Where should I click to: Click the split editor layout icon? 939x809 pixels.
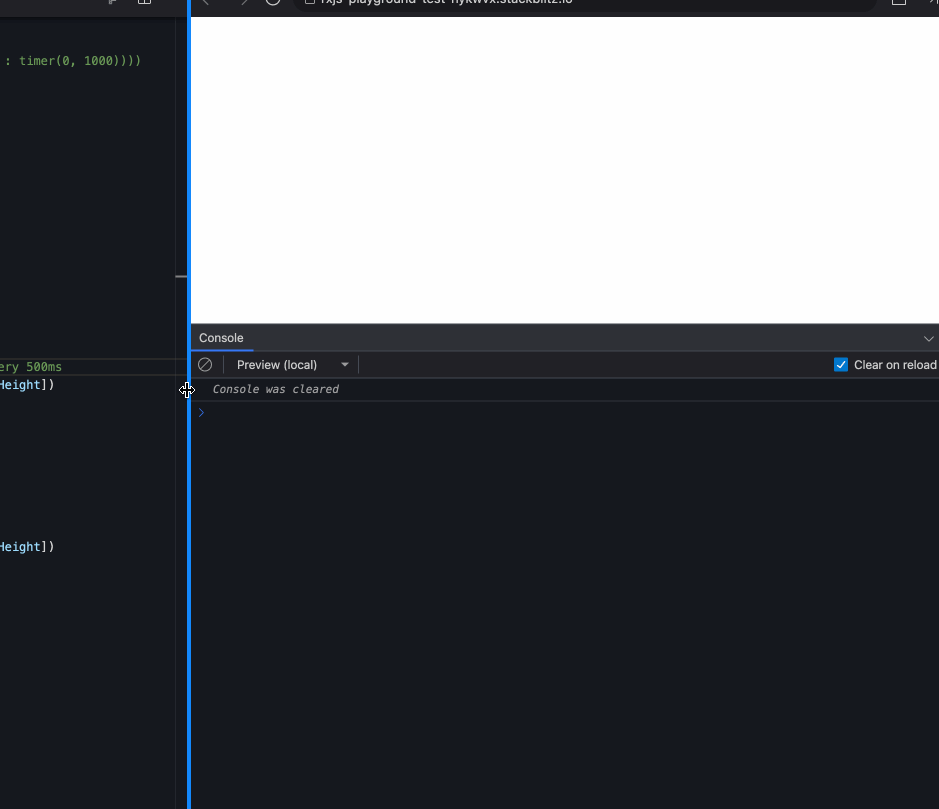coord(144,3)
